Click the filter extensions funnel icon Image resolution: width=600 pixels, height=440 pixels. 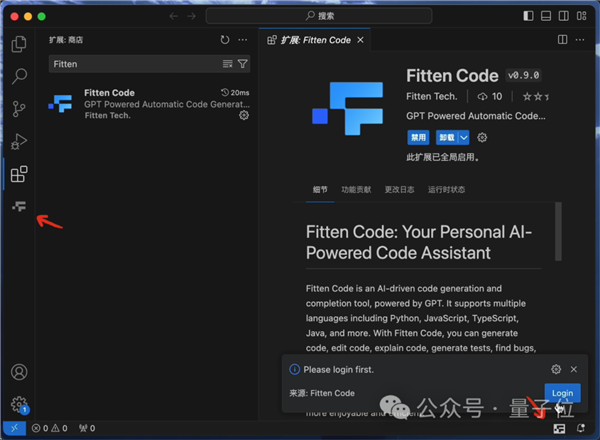pyautogui.click(x=243, y=64)
